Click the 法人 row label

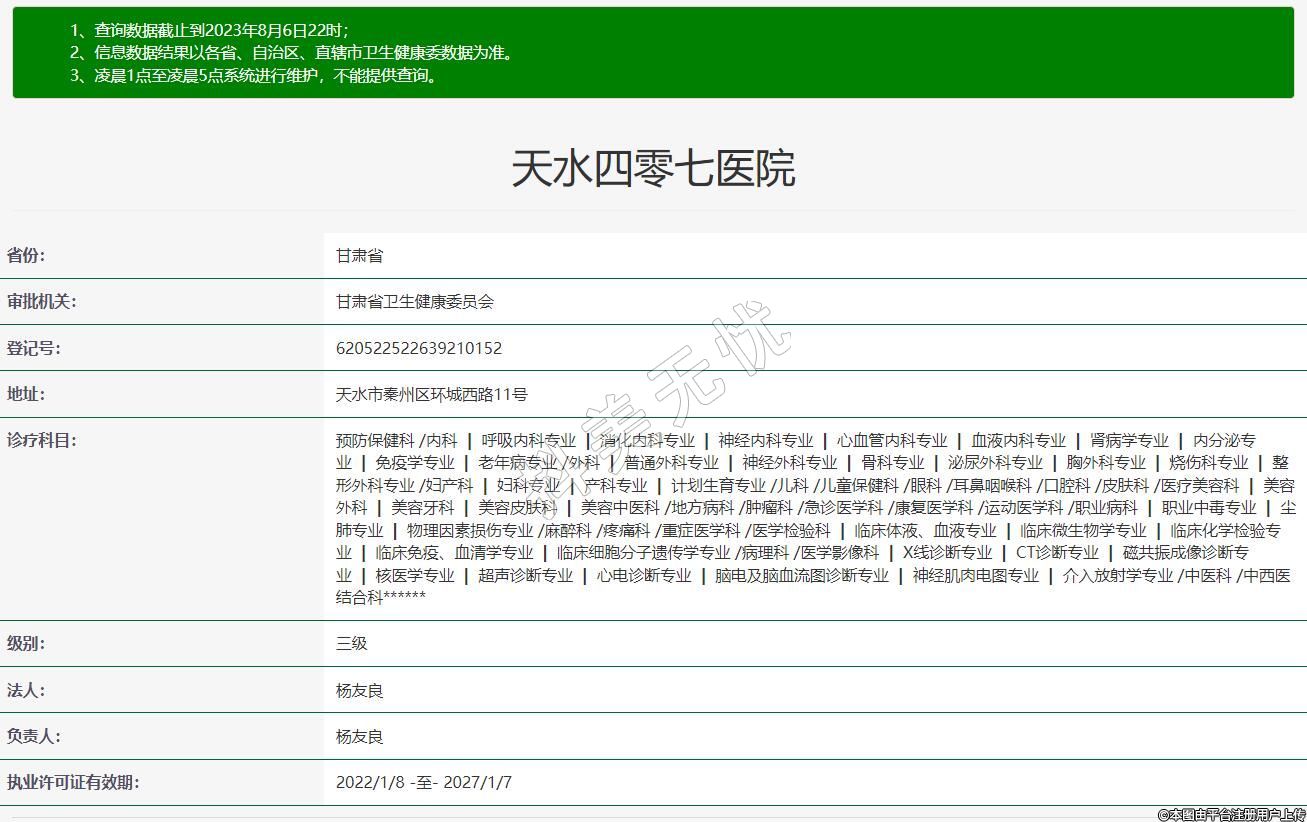click(x=26, y=690)
